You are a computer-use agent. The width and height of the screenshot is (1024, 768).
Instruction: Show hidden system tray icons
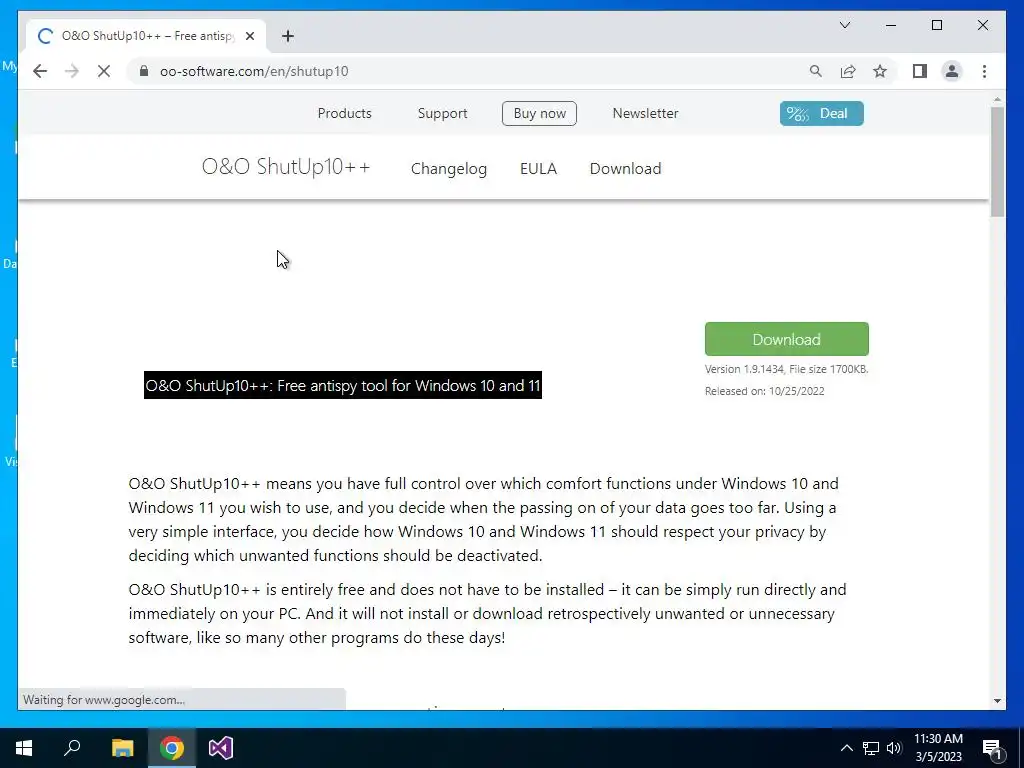click(x=846, y=748)
